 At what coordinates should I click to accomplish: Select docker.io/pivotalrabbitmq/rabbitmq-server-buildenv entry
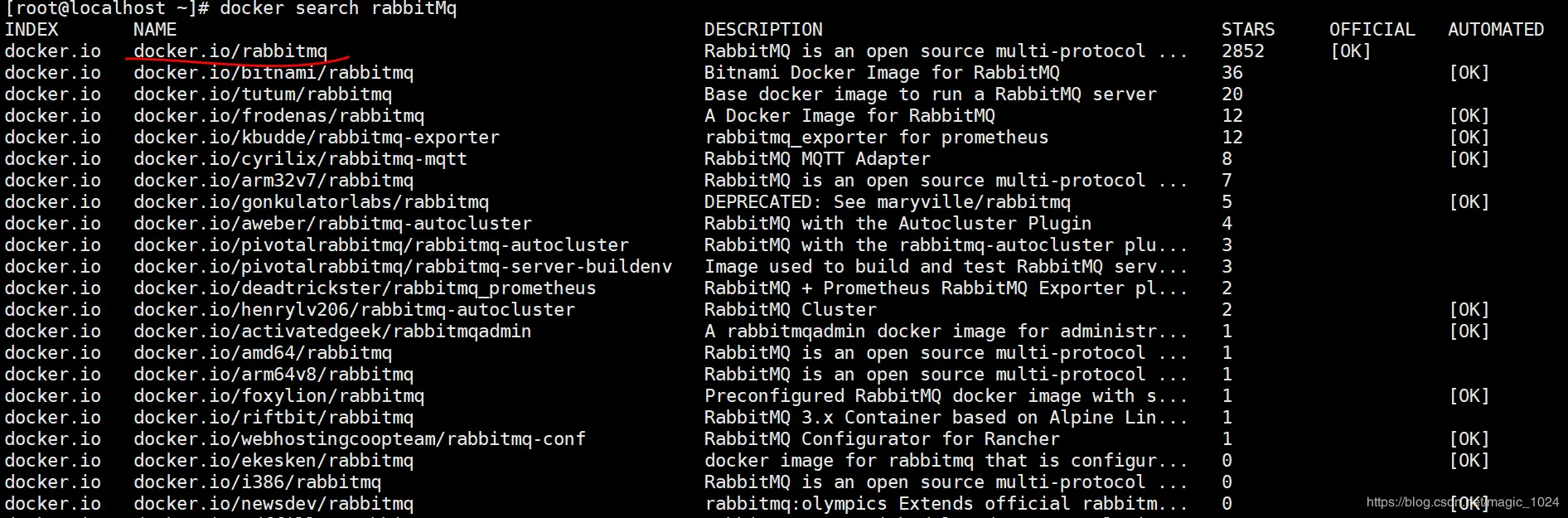click(x=403, y=267)
